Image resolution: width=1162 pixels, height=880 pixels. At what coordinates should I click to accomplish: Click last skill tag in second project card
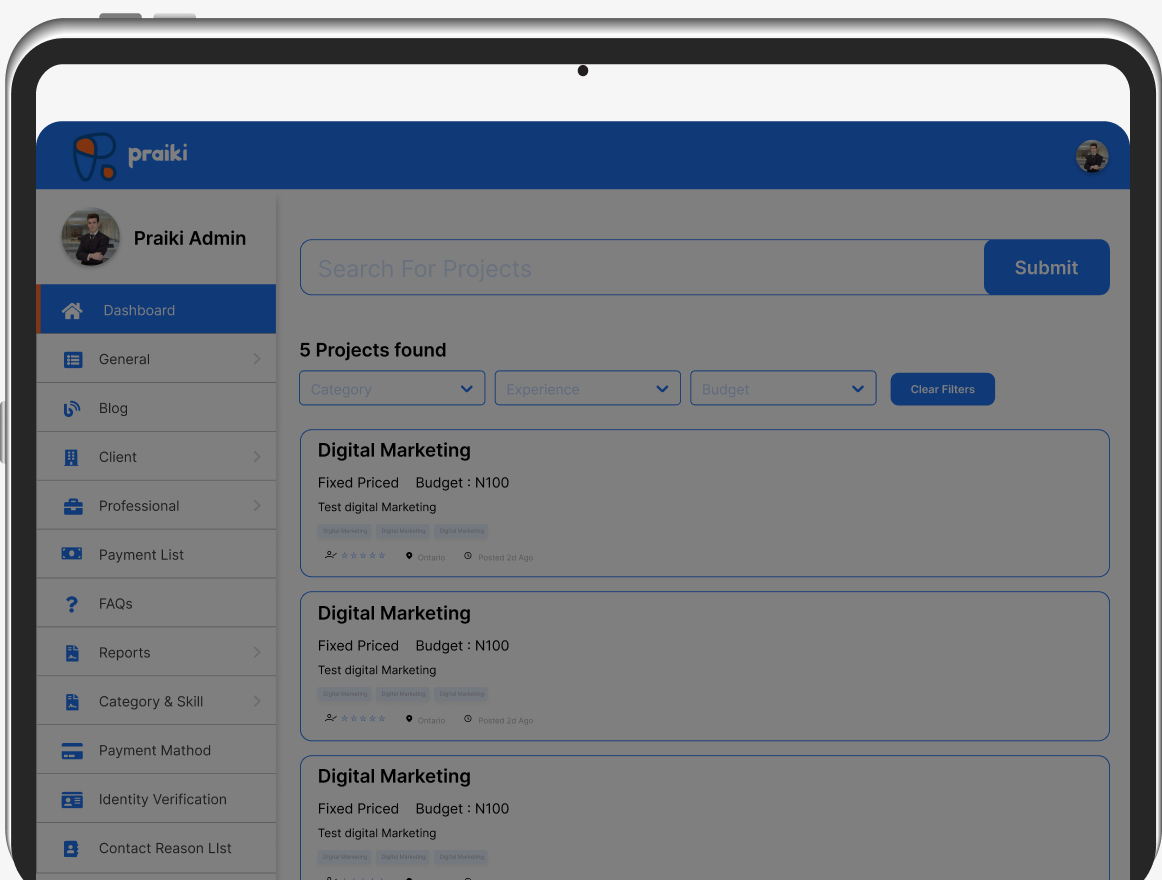pos(462,694)
